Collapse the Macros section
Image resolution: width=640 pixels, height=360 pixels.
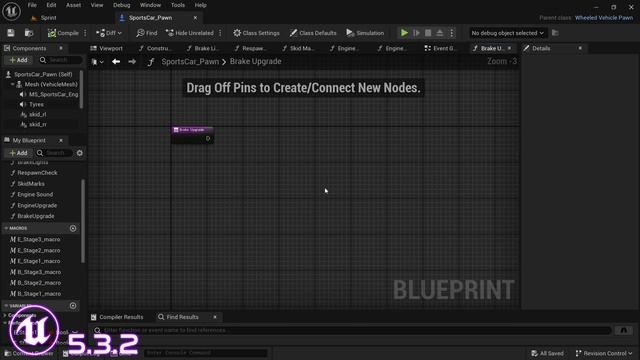pyautogui.click(x=6, y=228)
